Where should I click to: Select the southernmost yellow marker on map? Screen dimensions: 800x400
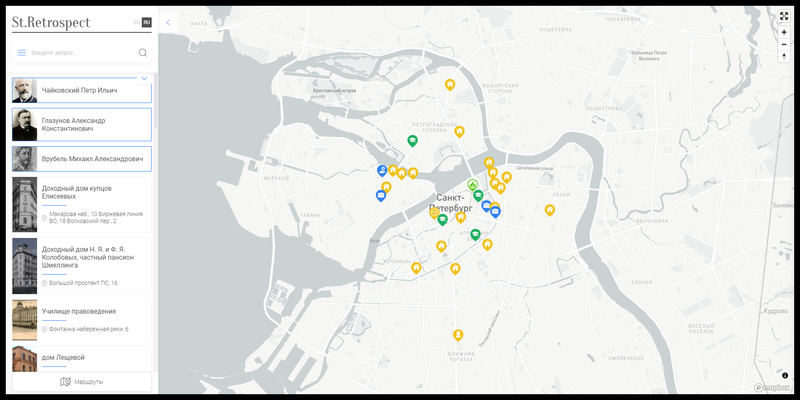[x=458, y=334]
